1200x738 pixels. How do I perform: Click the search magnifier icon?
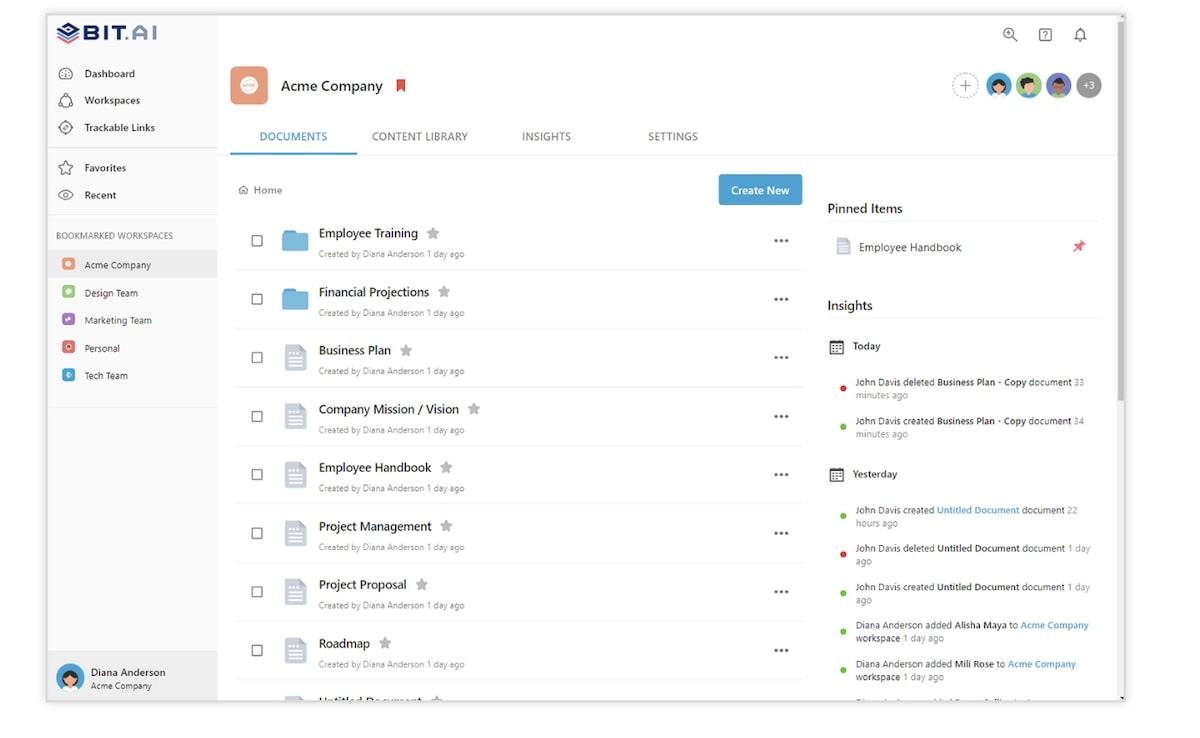tap(1010, 35)
